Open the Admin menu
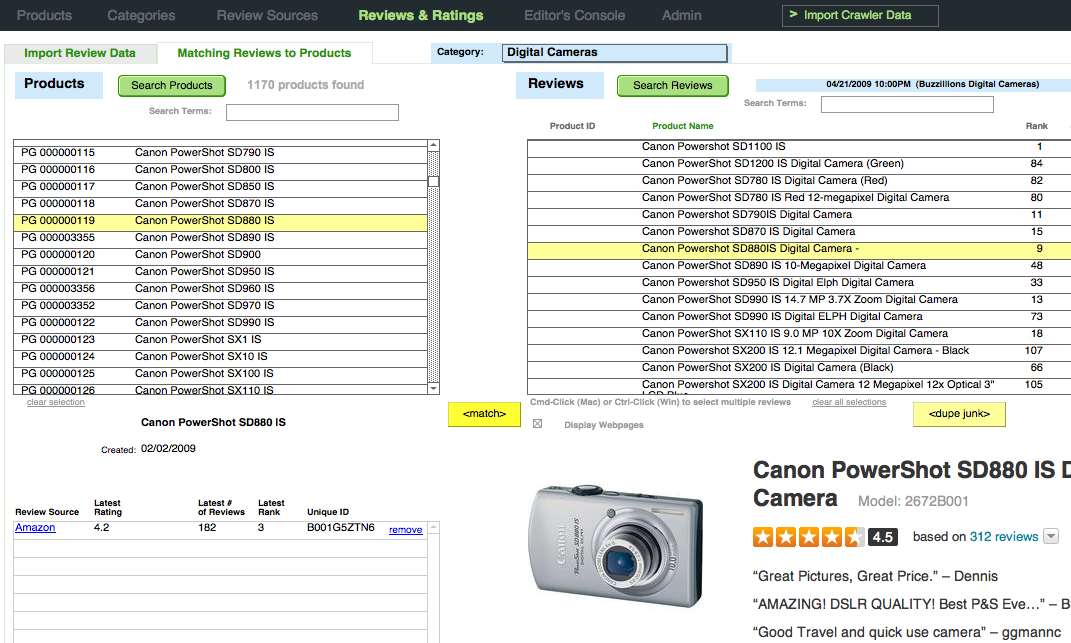Image resolution: width=1071 pixels, height=643 pixels. click(x=682, y=15)
